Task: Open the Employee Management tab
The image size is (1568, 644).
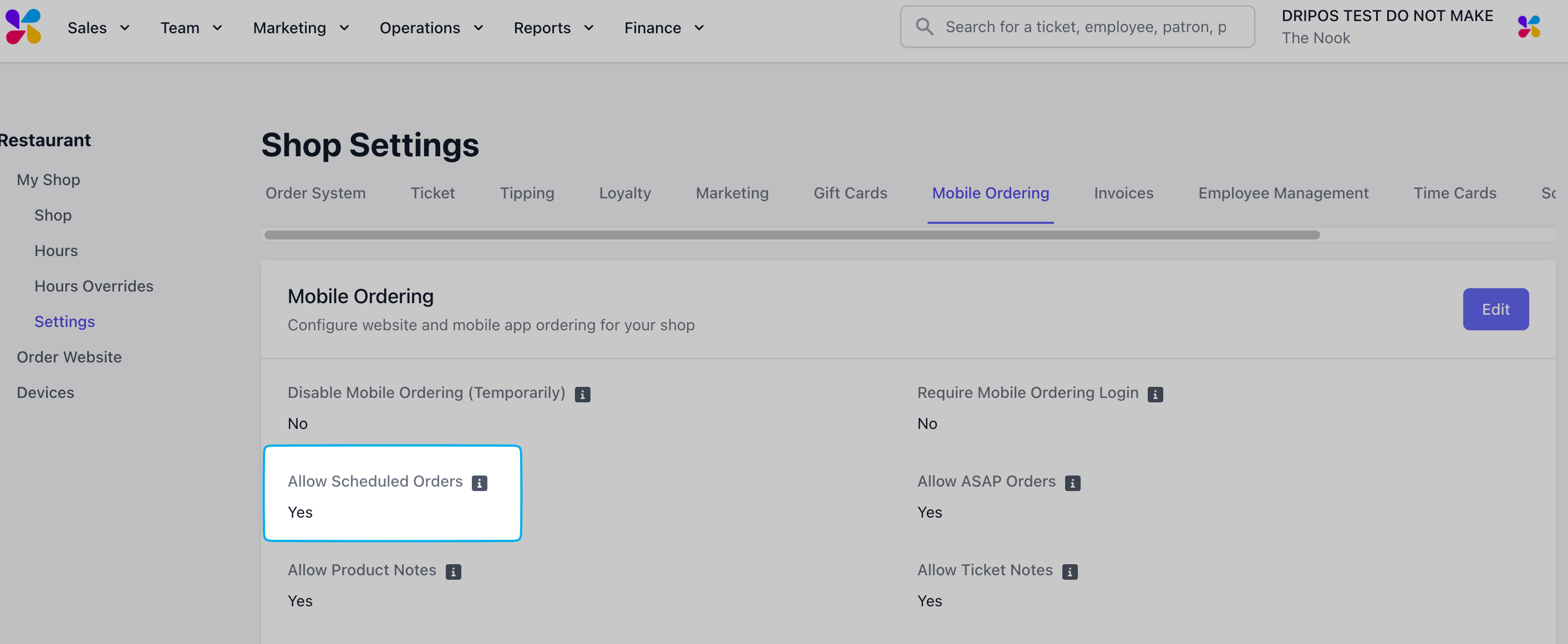Action: pyautogui.click(x=1282, y=193)
